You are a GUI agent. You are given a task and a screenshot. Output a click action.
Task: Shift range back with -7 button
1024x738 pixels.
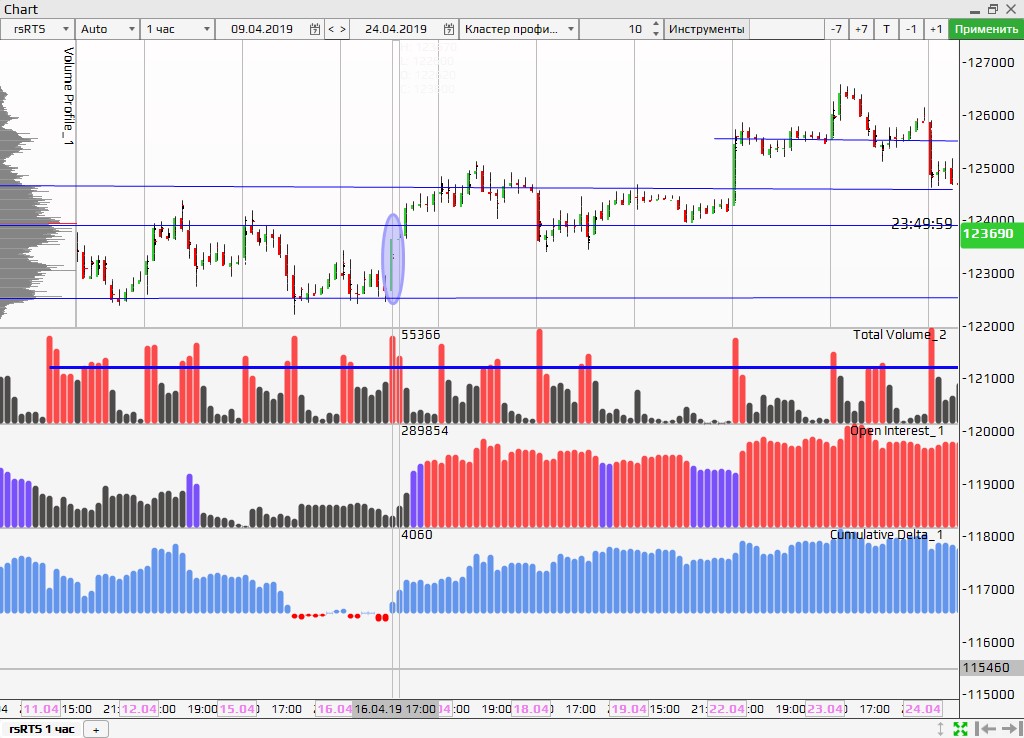[836, 29]
